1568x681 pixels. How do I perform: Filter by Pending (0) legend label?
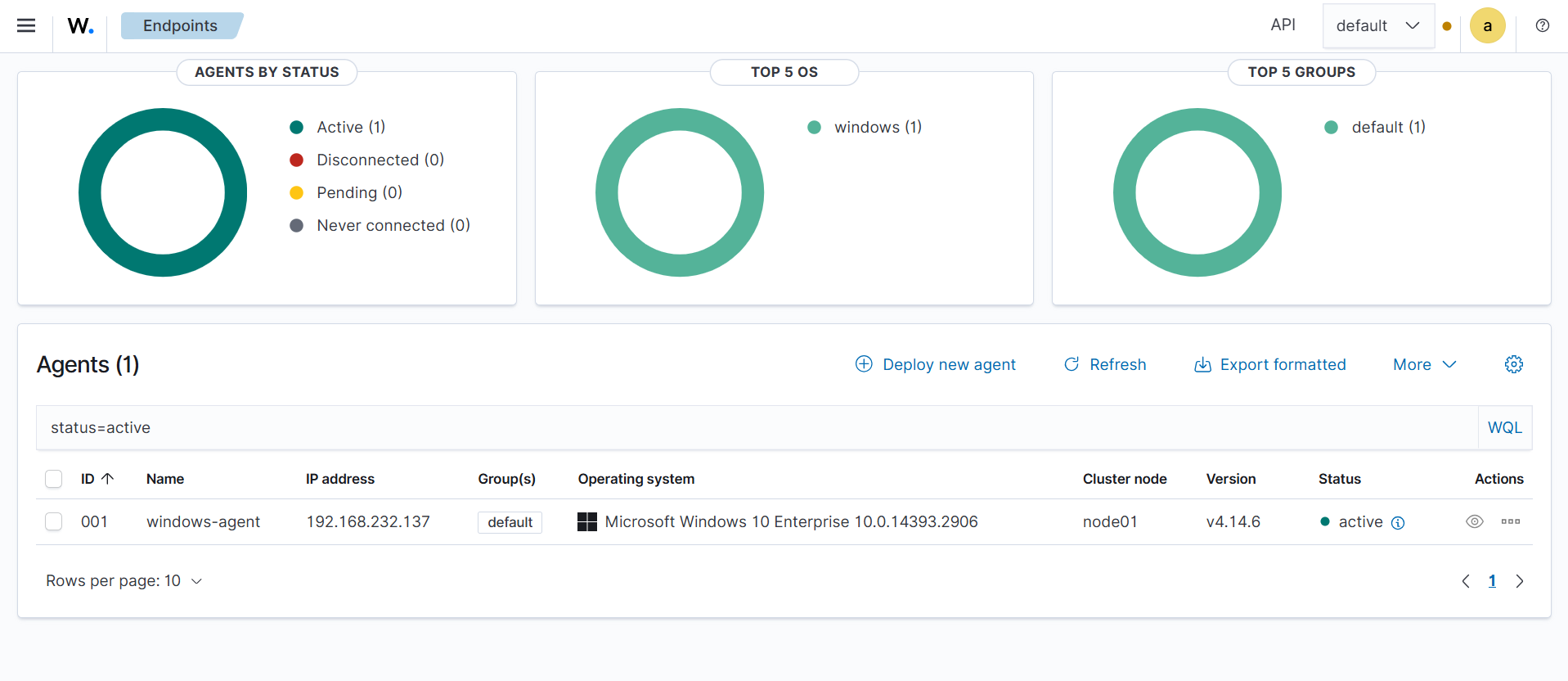[x=360, y=192]
